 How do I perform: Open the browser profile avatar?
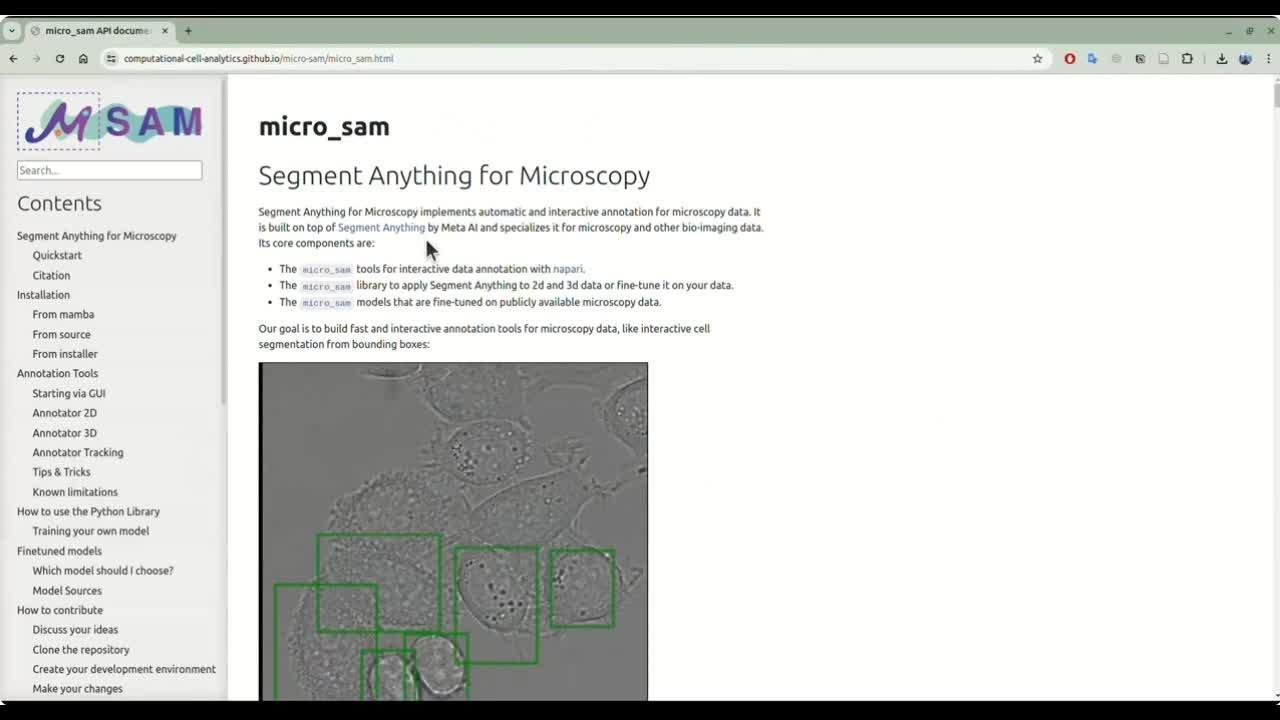1245,59
